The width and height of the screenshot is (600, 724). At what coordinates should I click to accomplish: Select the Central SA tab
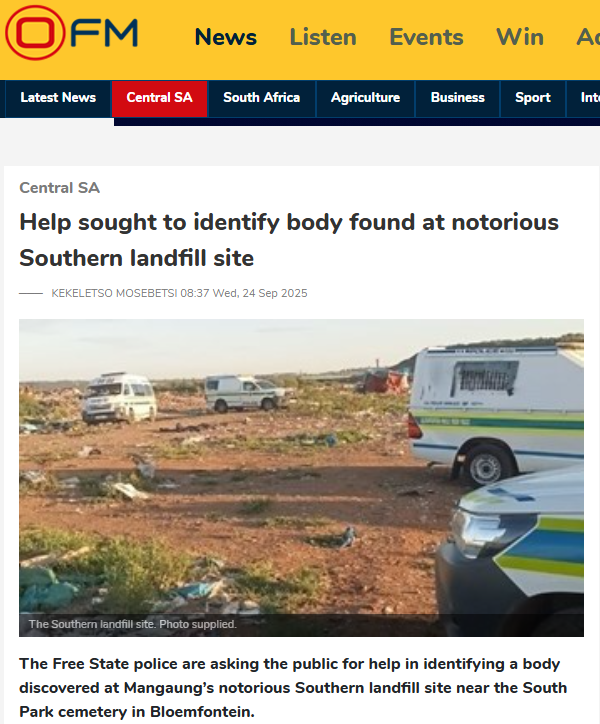159,98
